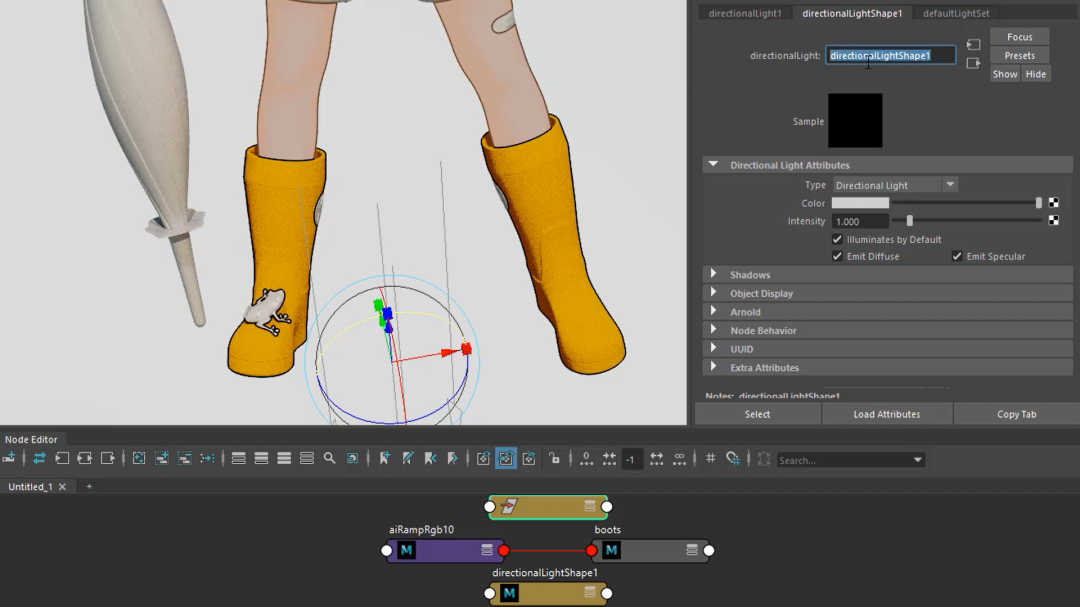Click the light Color swatch

click(860, 203)
